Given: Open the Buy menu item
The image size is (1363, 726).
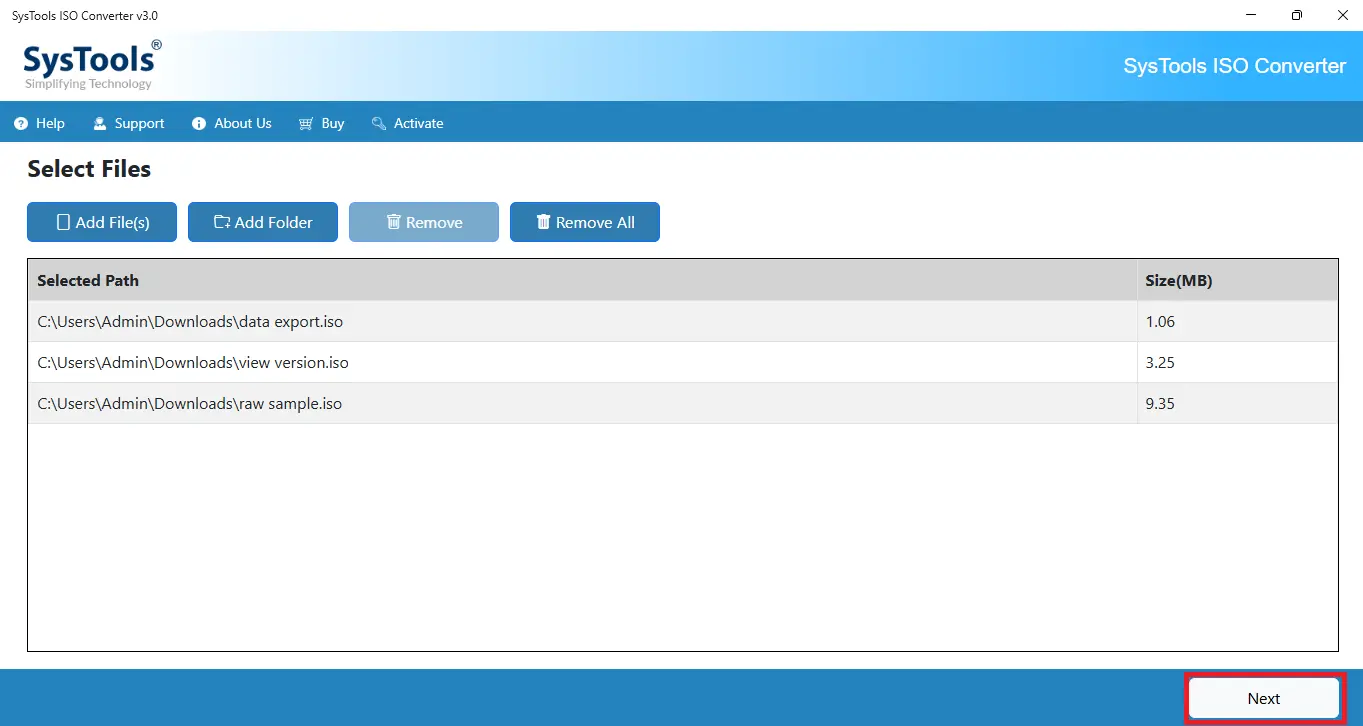Looking at the screenshot, I should pos(321,123).
